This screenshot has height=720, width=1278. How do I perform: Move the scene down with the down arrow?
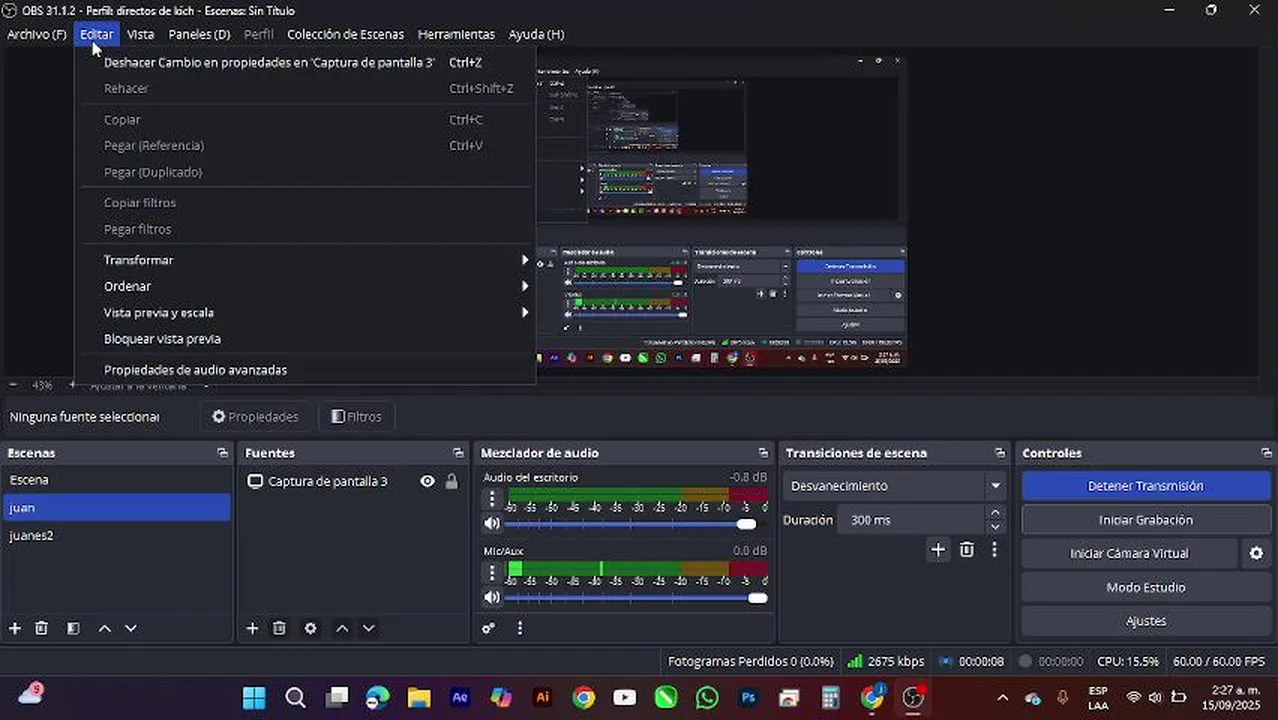pos(130,628)
